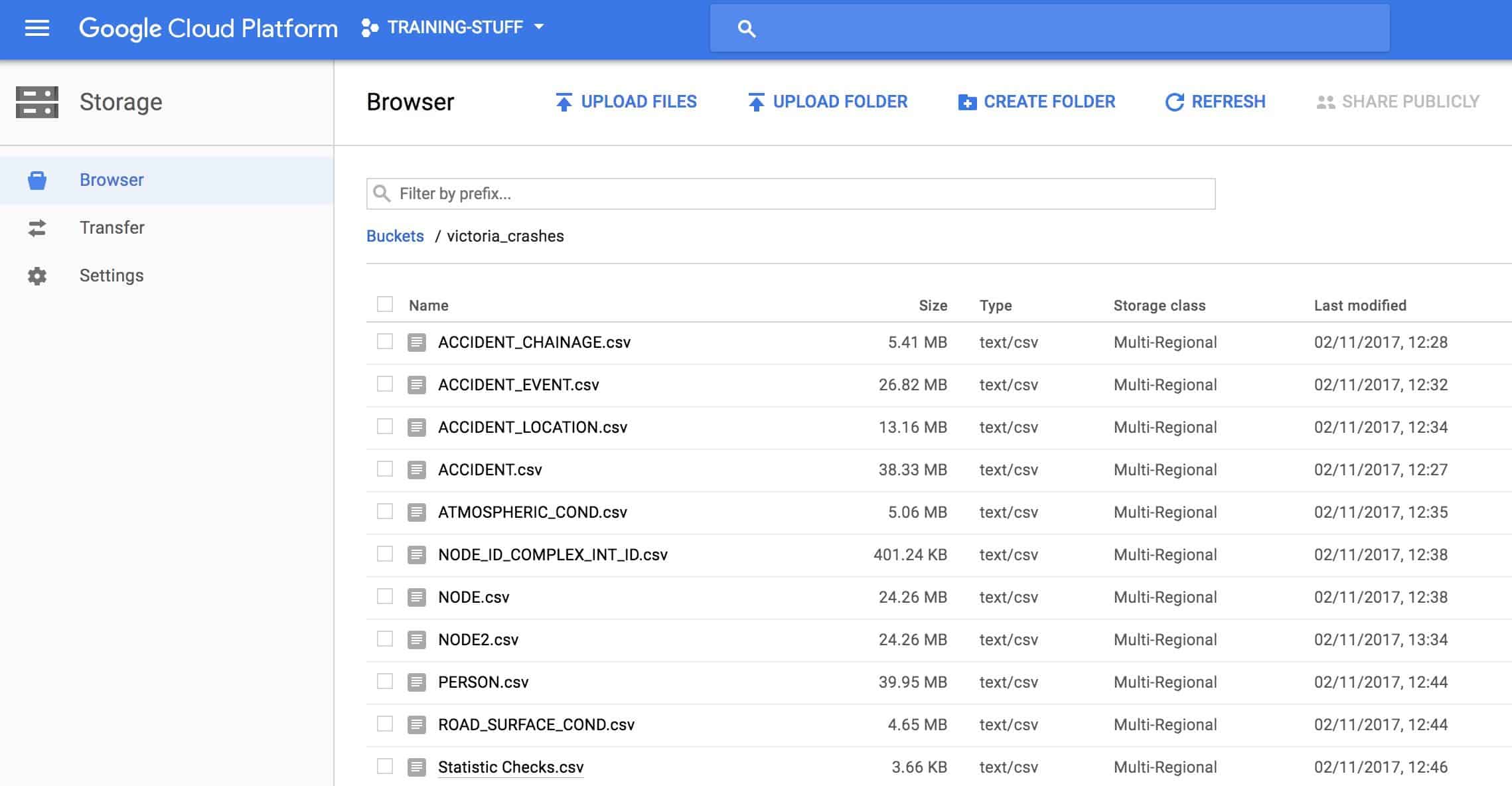This screenshot has width=1512, height=786.
Task: Go to the Buckets breadcrumb link
Action: [x=395, y=236]
